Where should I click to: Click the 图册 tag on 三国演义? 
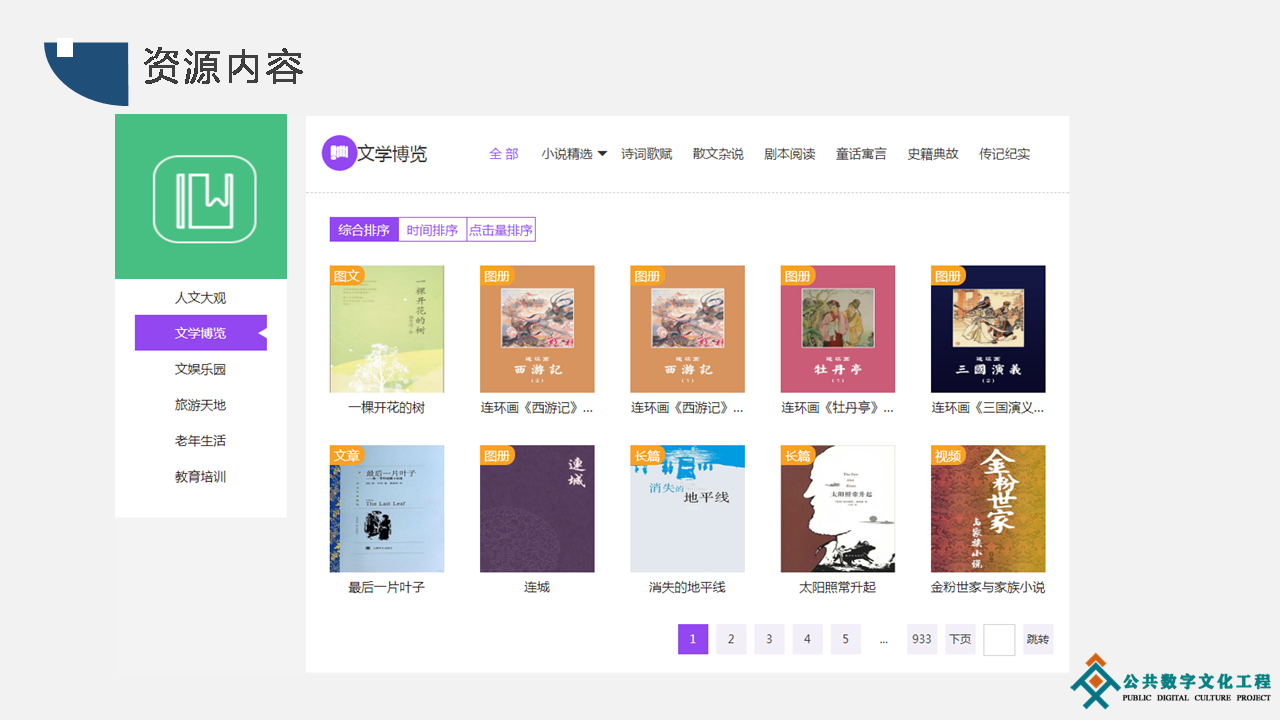click(948, 276)
